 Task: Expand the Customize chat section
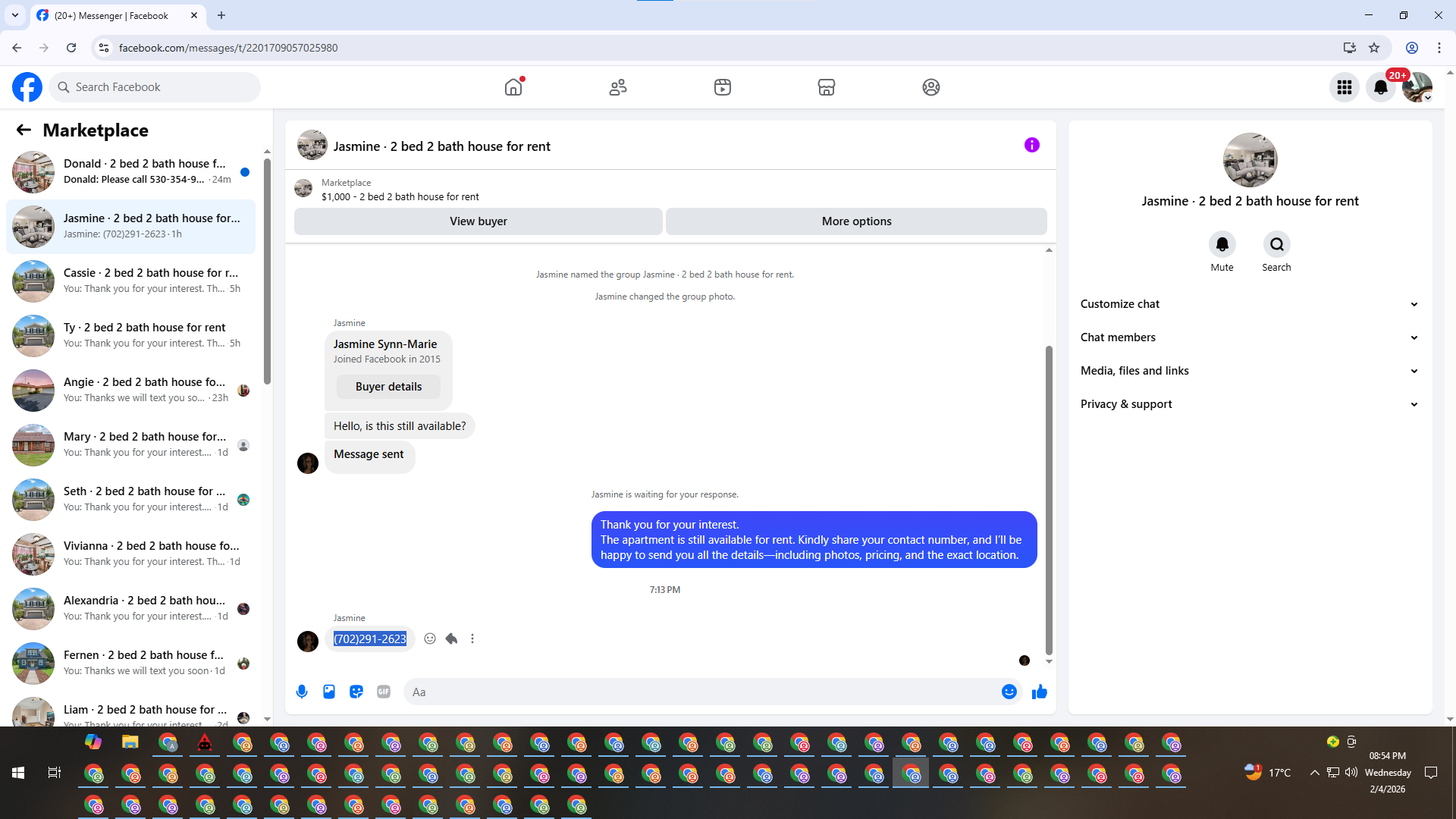(1249, 304)
